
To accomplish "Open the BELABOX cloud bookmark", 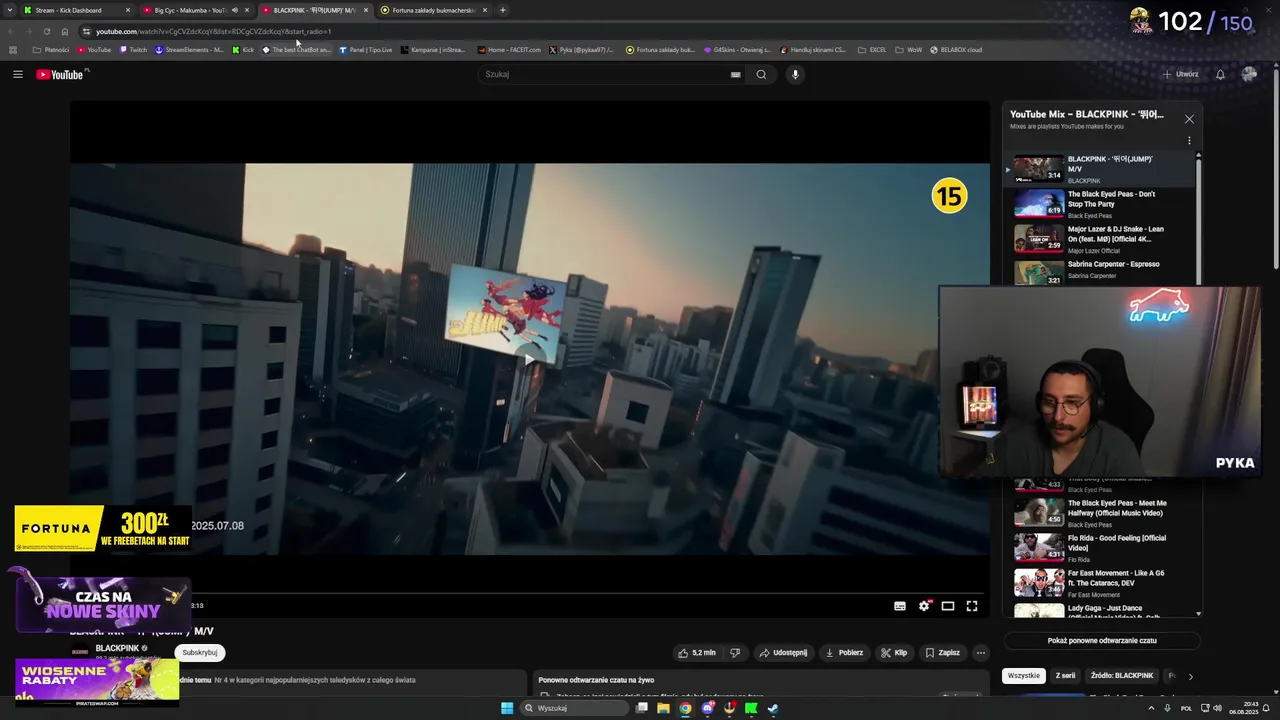I will click(956, 49).
